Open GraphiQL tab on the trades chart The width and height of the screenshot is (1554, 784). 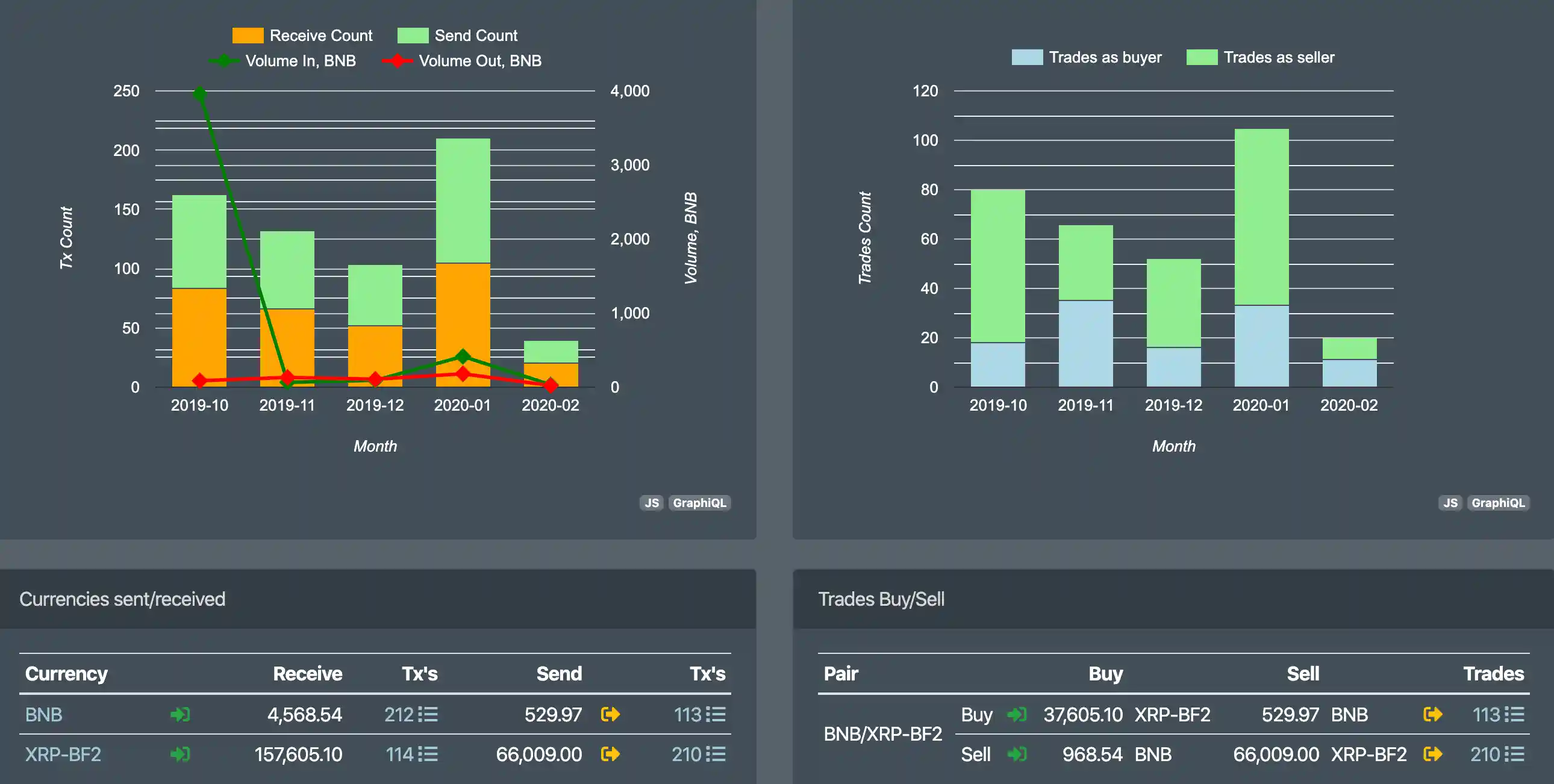pyautogui.click(x=1498, y=502)
